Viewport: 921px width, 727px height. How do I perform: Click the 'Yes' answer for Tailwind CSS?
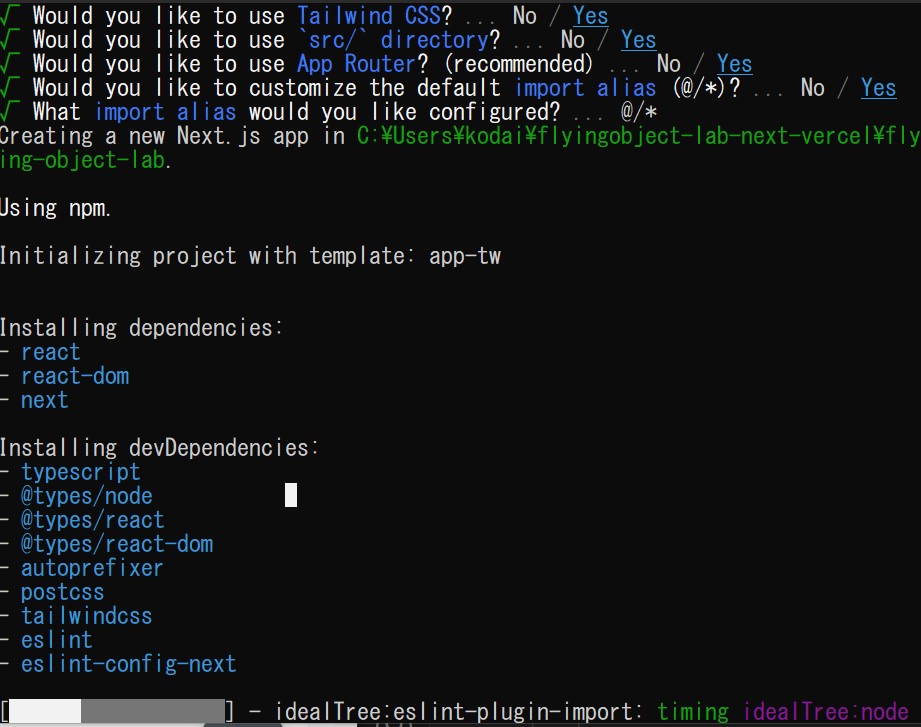tap(590, 16)
